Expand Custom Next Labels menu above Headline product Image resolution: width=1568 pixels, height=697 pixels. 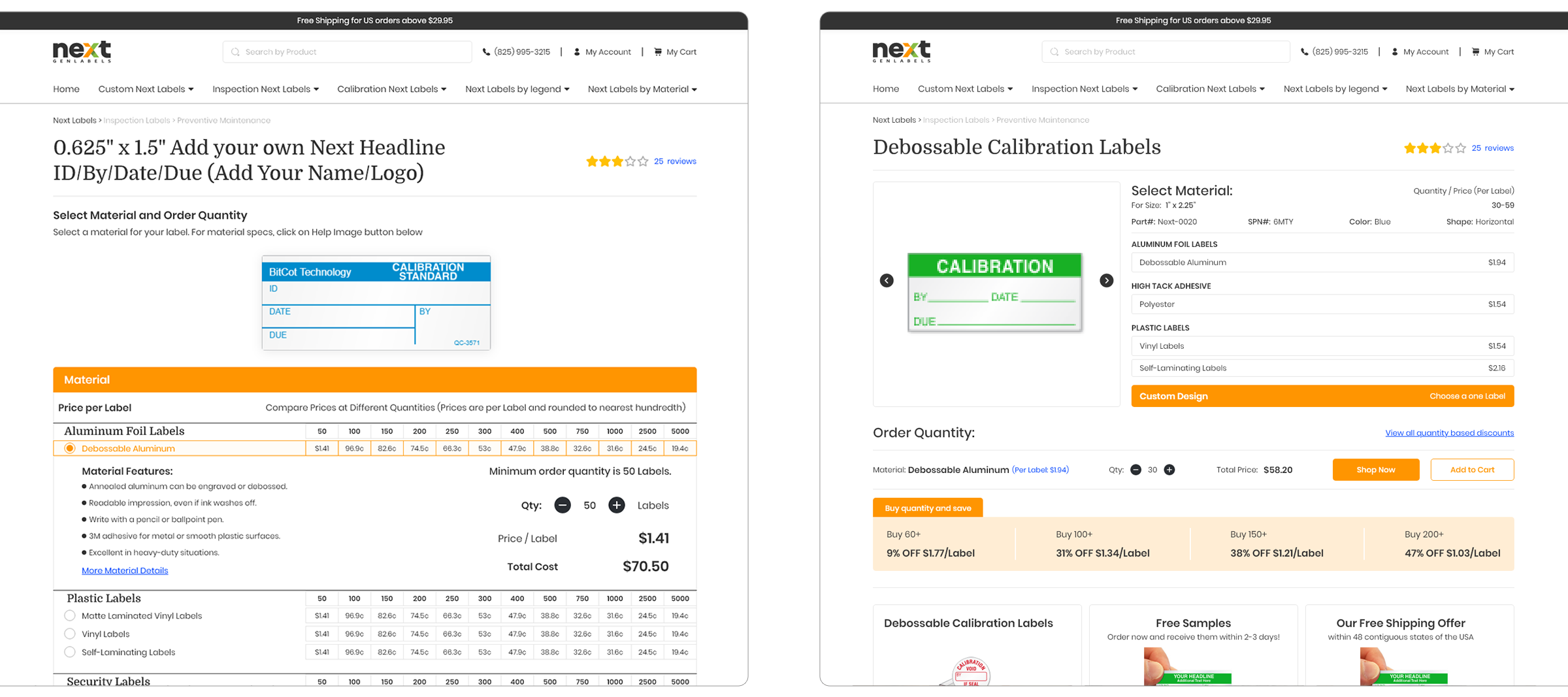[x=146, y=89]
